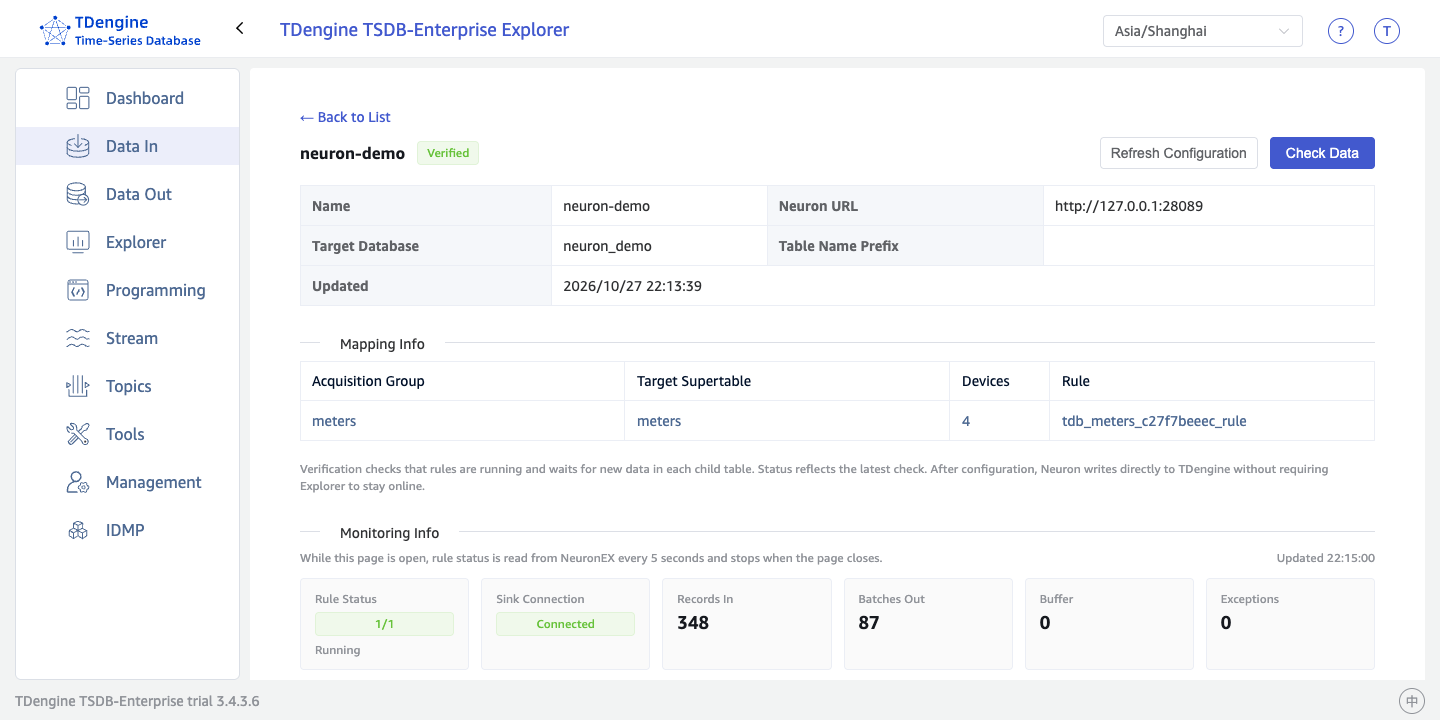Open the help question mark icon

pos(1340,31)
